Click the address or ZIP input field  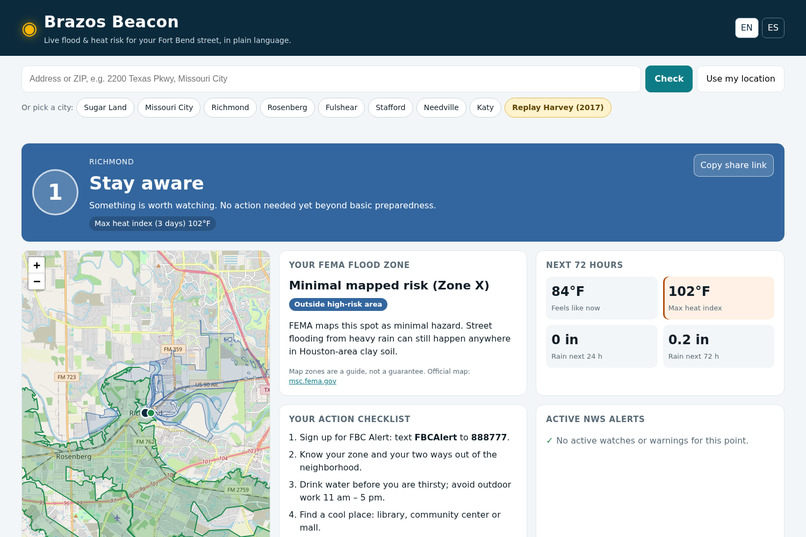331,79
